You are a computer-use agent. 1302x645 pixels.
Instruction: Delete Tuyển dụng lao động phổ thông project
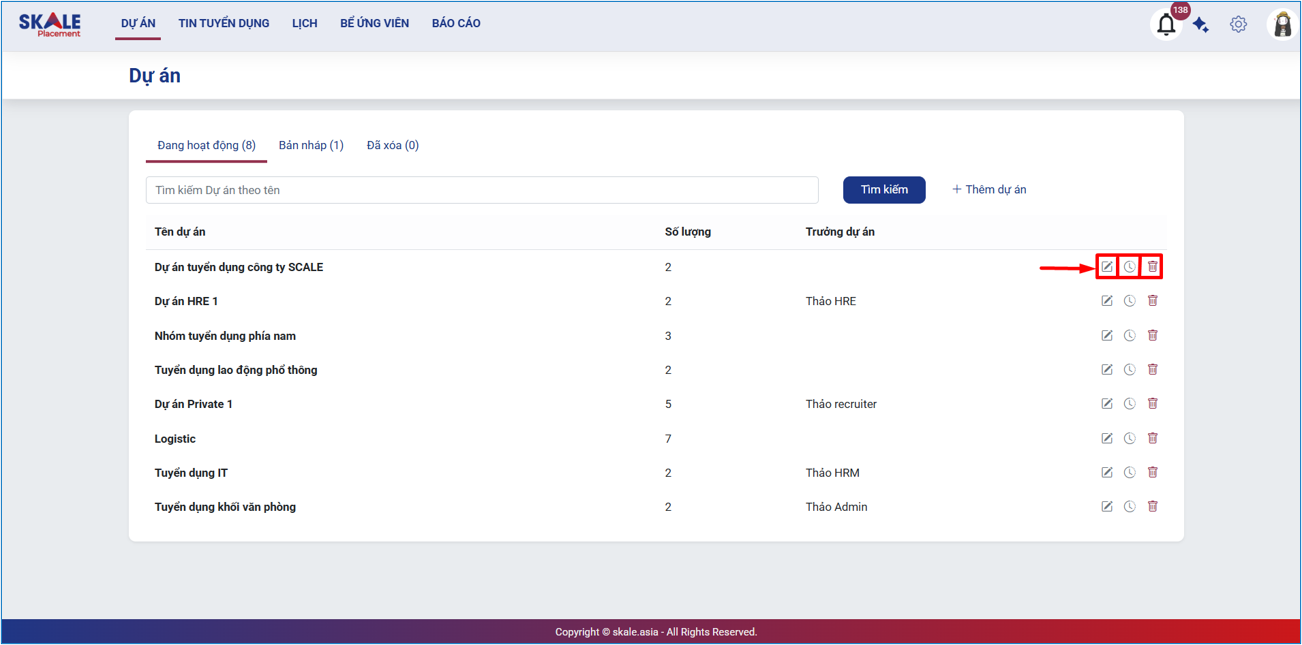point(1152,370)
